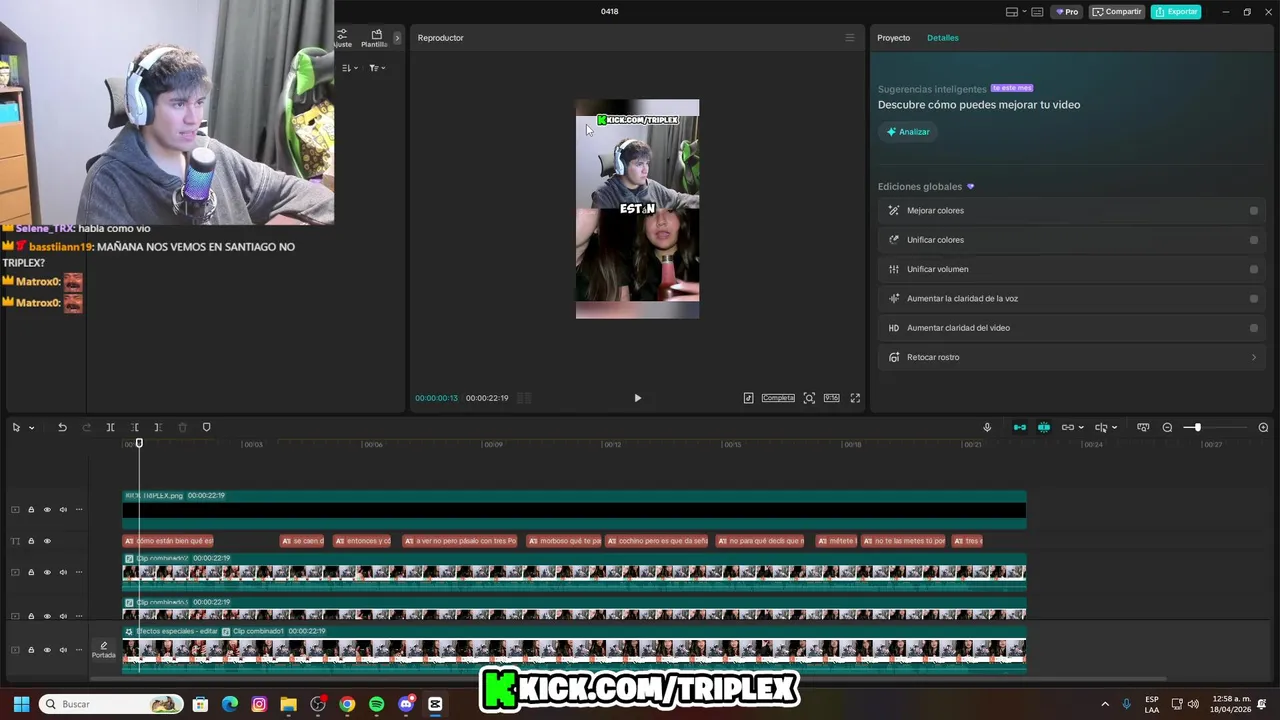Click the fullscreen preview icon

pos(855,398)
